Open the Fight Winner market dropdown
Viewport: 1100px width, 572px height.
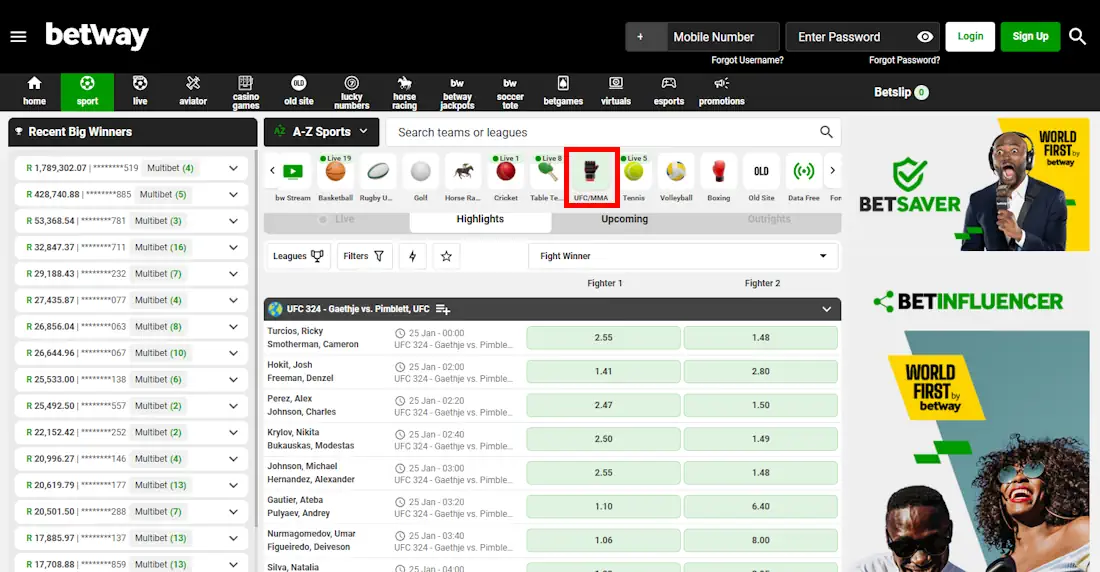point(683,256)
